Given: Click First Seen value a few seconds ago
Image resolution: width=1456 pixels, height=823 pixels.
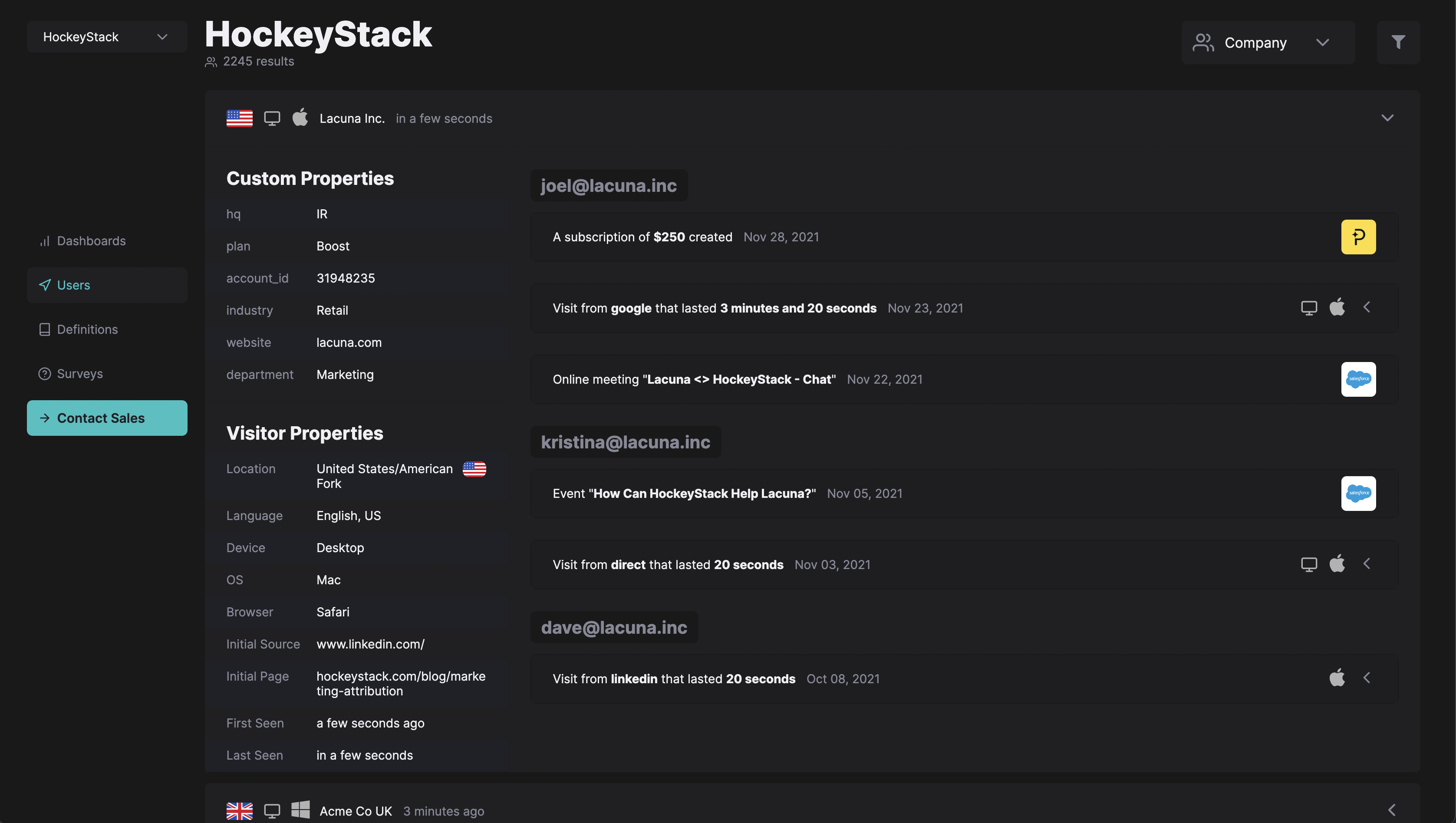Looking at the screenshot, I should (370, 724).
